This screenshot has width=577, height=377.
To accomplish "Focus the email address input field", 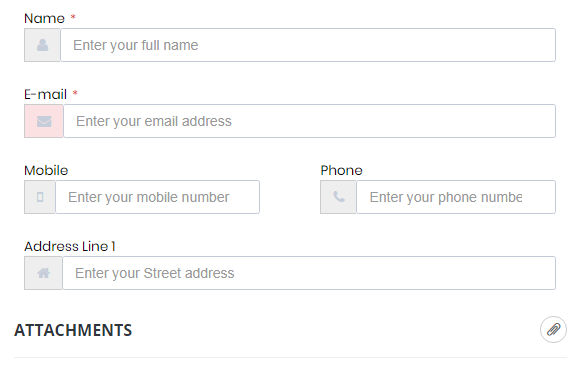I will pyautogui.click(x=309, y=121).
